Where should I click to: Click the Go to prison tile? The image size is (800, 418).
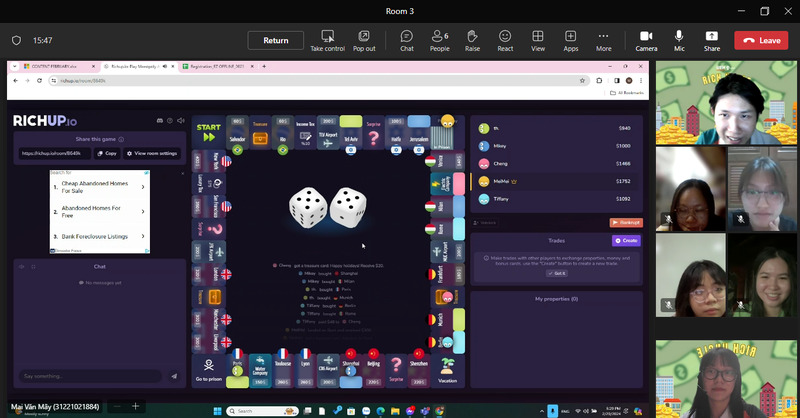coord(209,371)
